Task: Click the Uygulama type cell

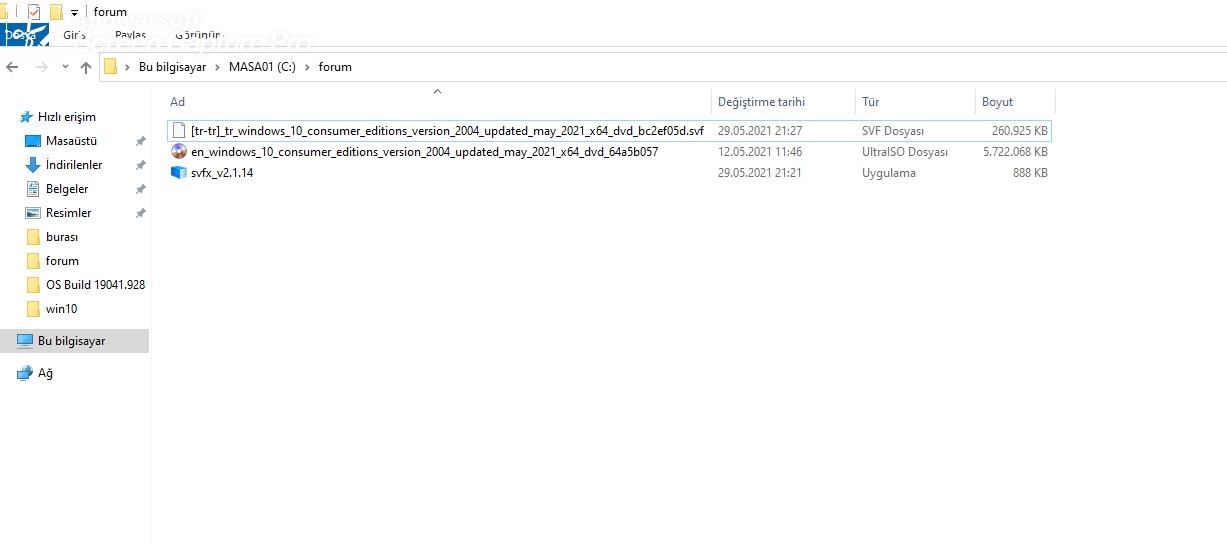Action: pyautogui.click(x=888, y=173)
